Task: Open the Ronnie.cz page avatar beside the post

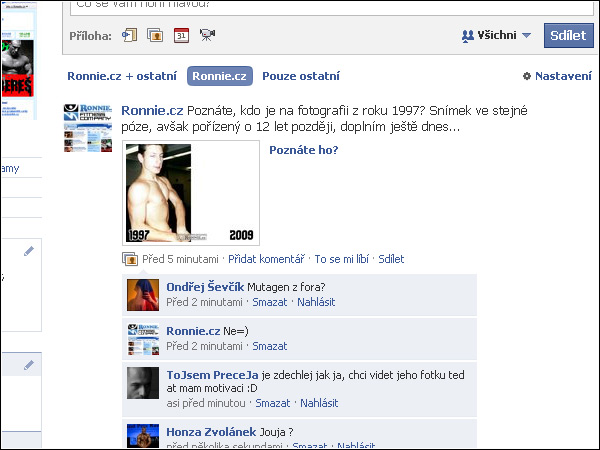Action: coord(88,128)
